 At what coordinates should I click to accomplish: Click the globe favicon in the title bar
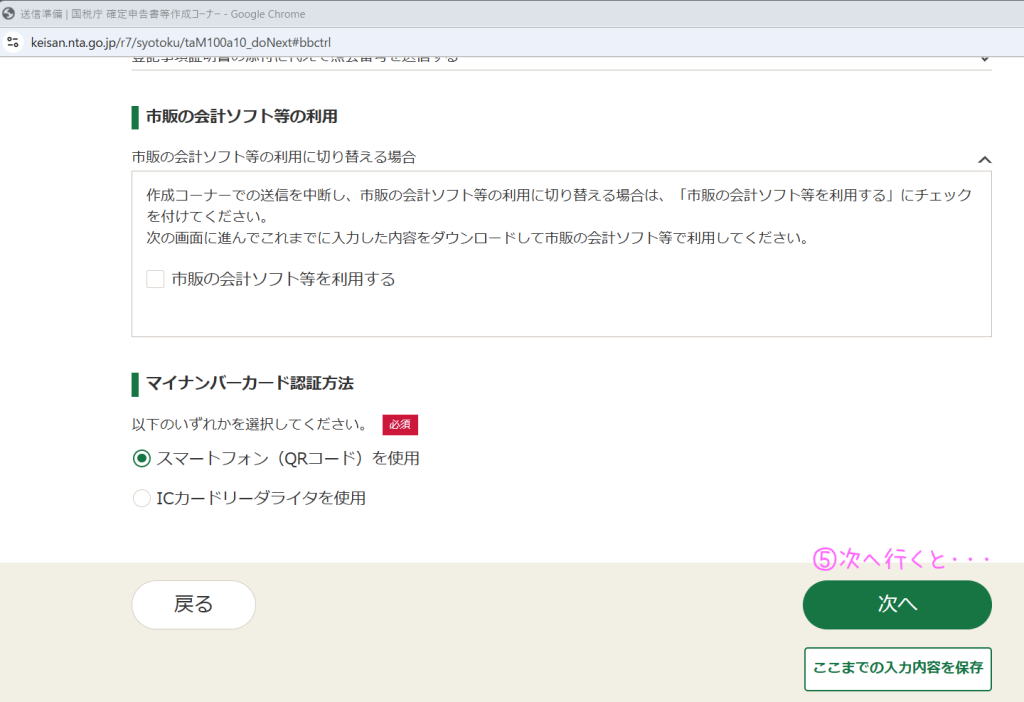point(9,14)
